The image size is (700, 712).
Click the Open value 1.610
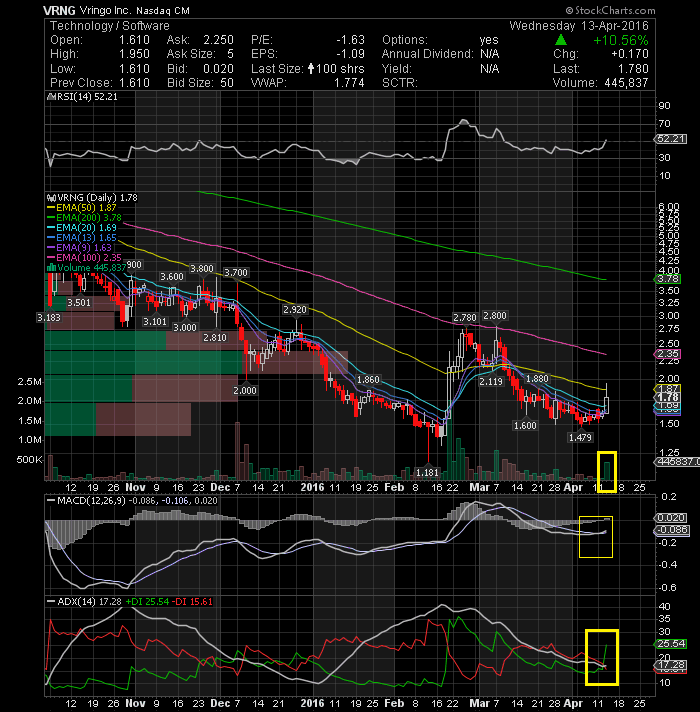click(134, 40)
